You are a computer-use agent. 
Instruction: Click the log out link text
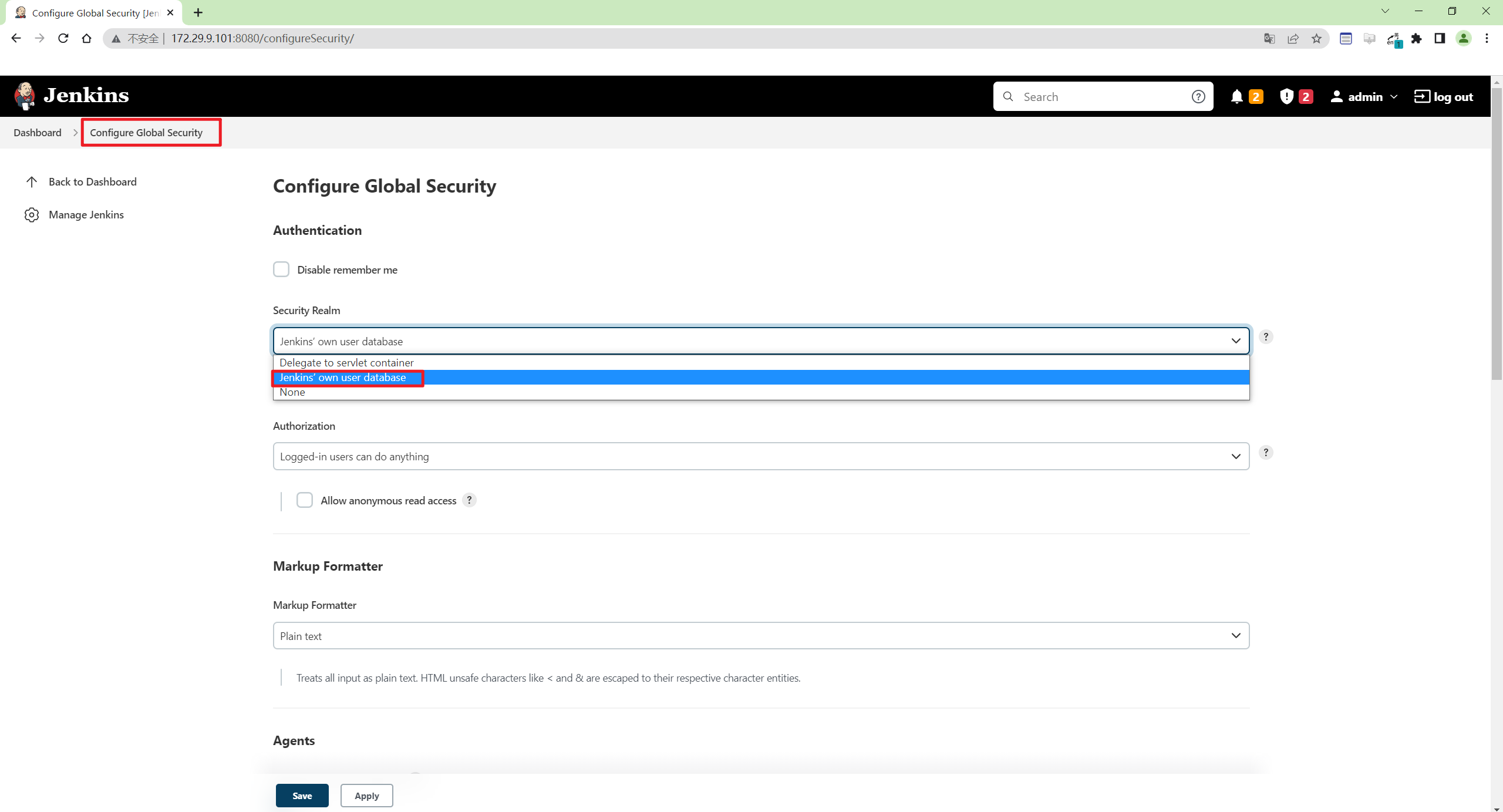tap(1453, 97)
